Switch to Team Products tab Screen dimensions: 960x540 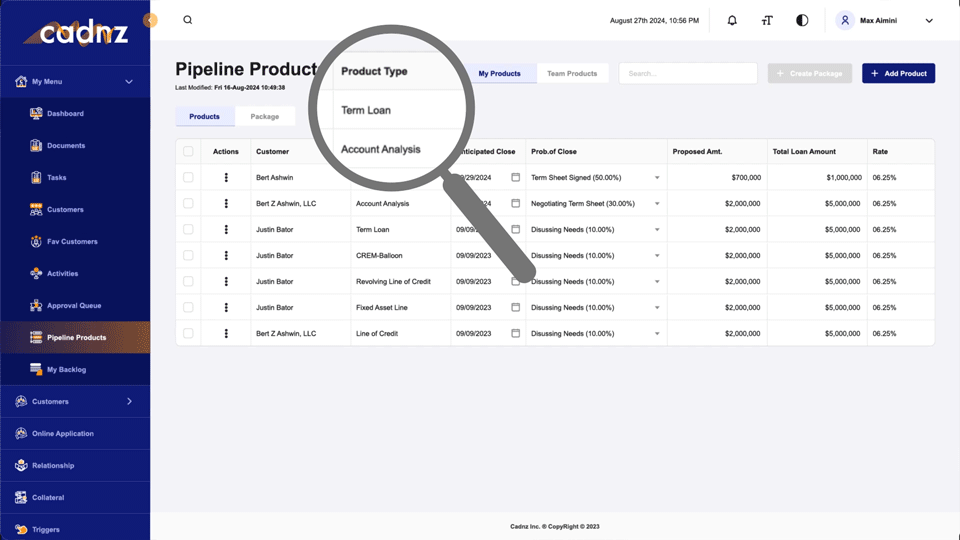click(x=572, y=73)
